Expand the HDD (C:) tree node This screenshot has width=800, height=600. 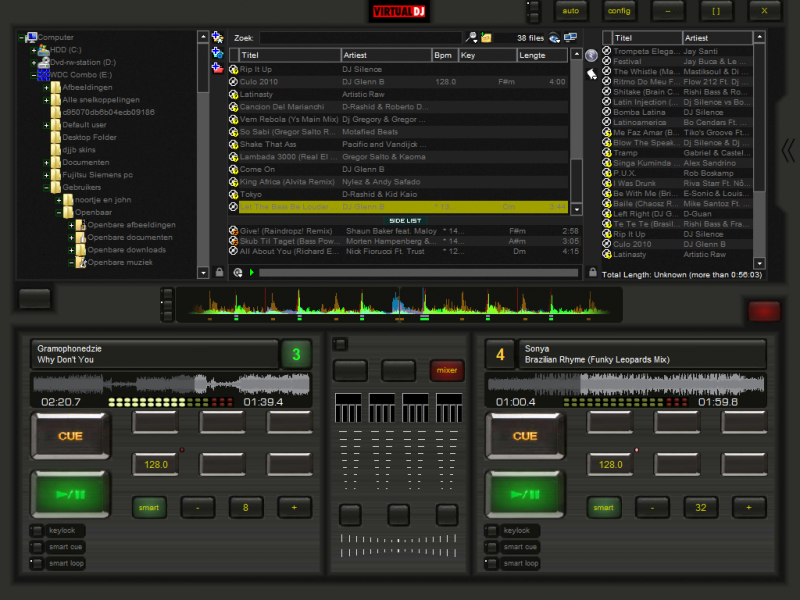(34, 50)
